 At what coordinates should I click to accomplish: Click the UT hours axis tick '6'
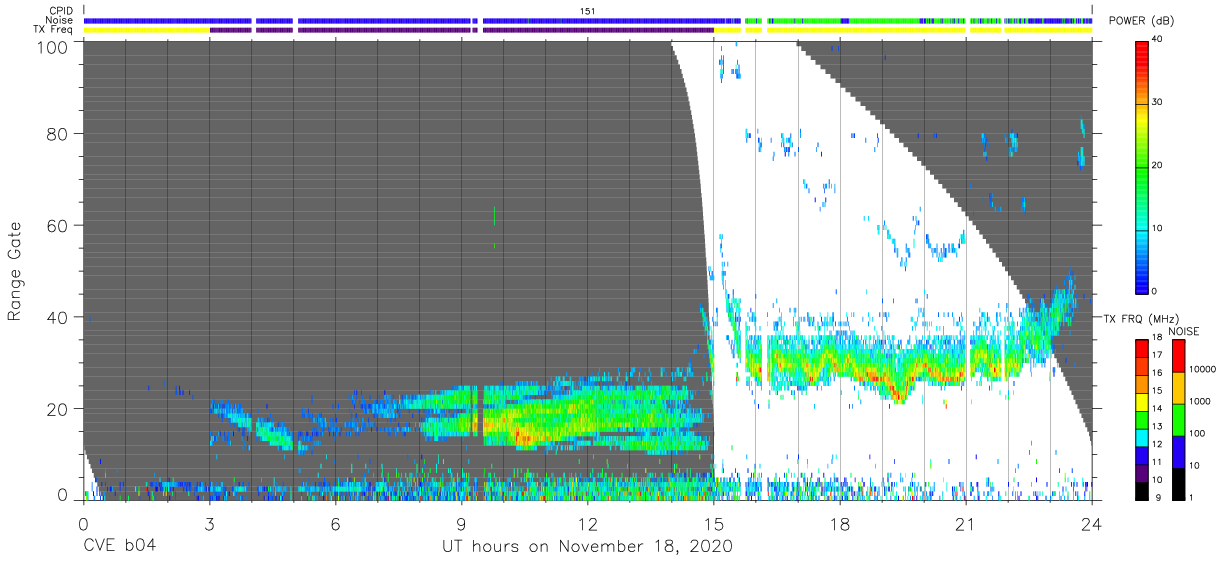click(x=335, y=524)
